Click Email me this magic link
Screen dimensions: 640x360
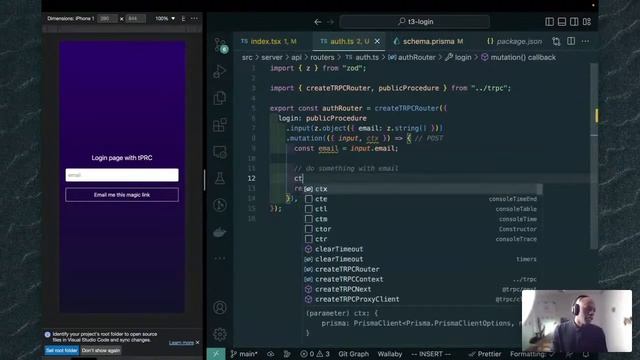(x=122, y=195)
